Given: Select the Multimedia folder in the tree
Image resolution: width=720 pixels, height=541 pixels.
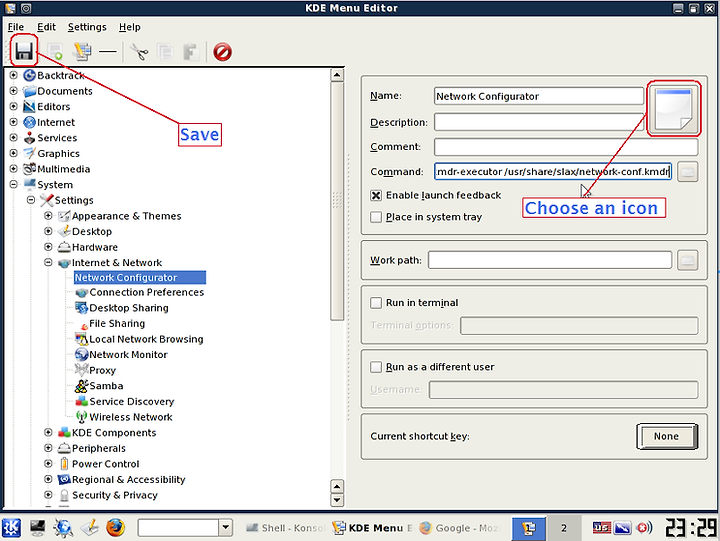Looking at the screenshot, I should pyautogui.click(x=56, y=169).
